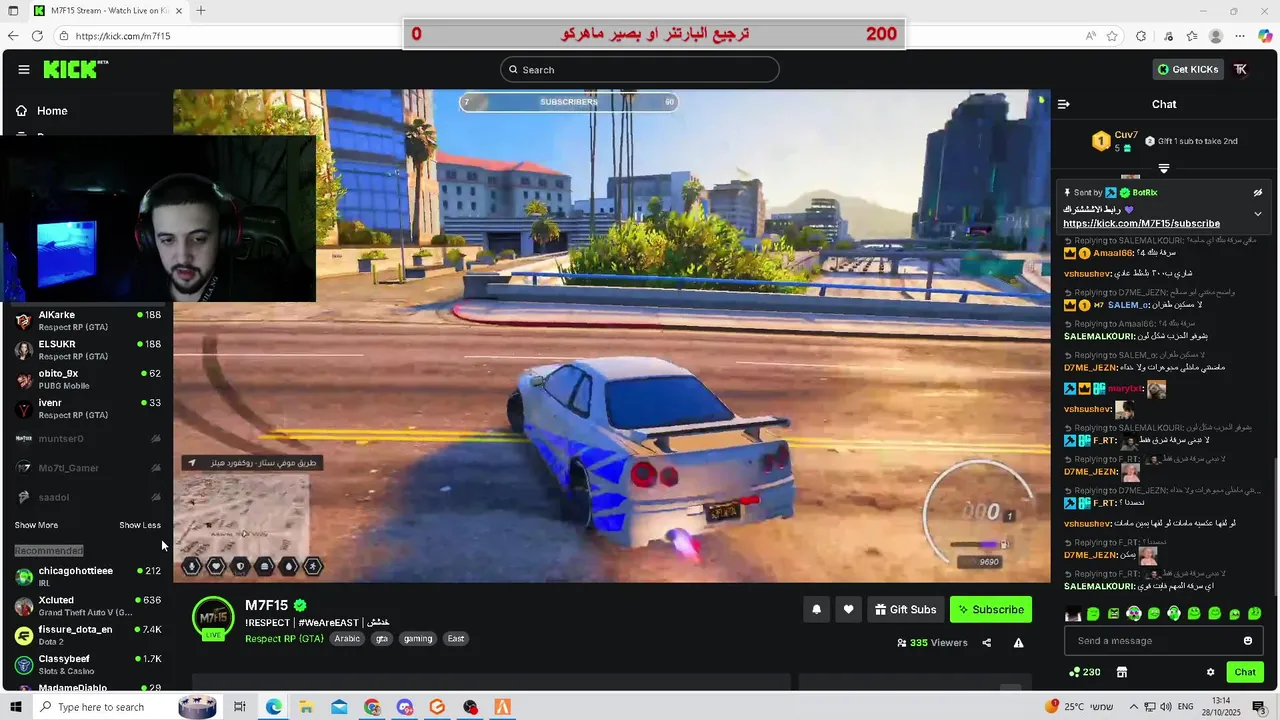Click the green Chat send button
The image size is (1280, 720).
tap(1244, 672)
